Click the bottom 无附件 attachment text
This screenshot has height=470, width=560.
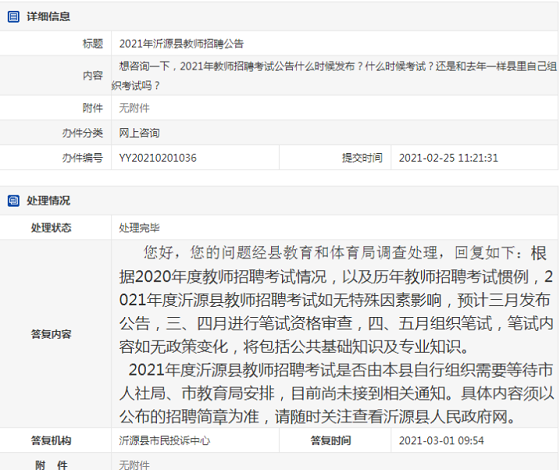(134, 465)
